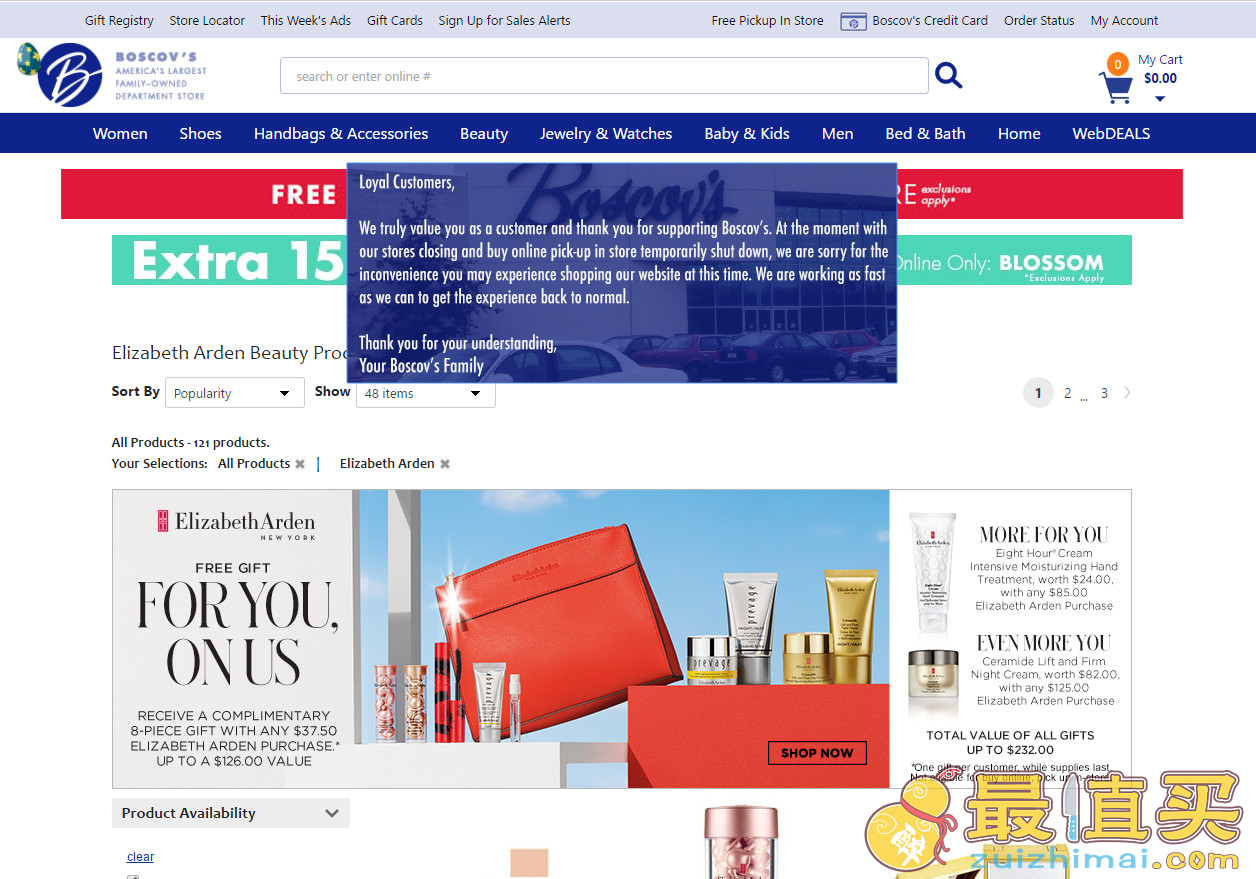
Task: Click Sign Up for Sales Alerts
Action: [x=505, y=20]
